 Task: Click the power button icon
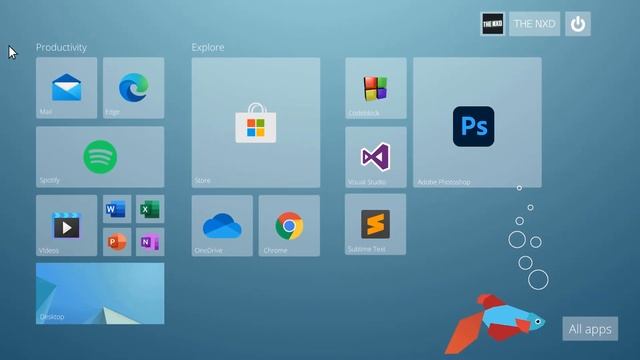pyautogui.click(x=578, y=24)
